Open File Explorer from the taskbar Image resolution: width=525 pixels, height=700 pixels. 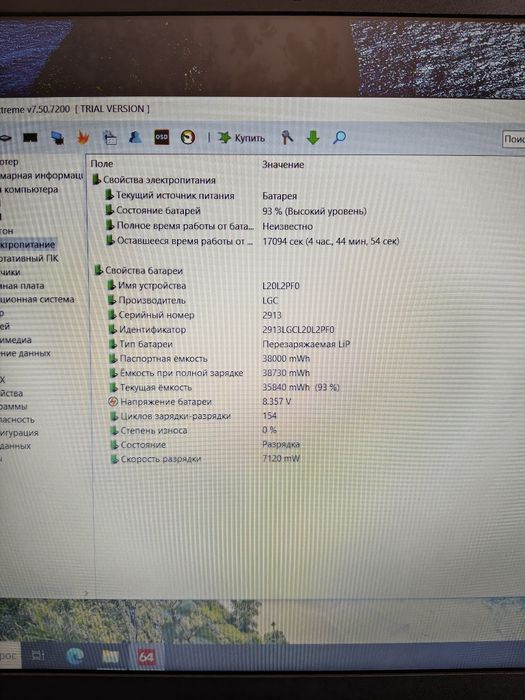tap(111, 656)
